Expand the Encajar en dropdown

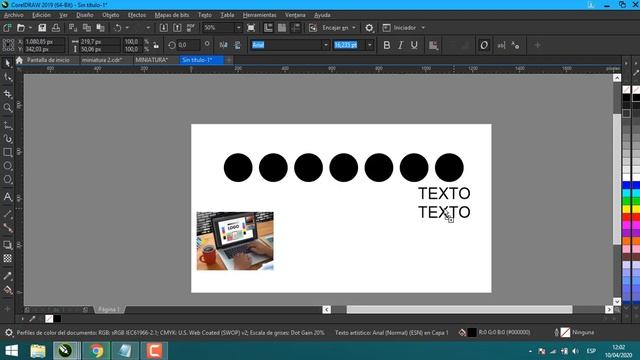(354, 28)
